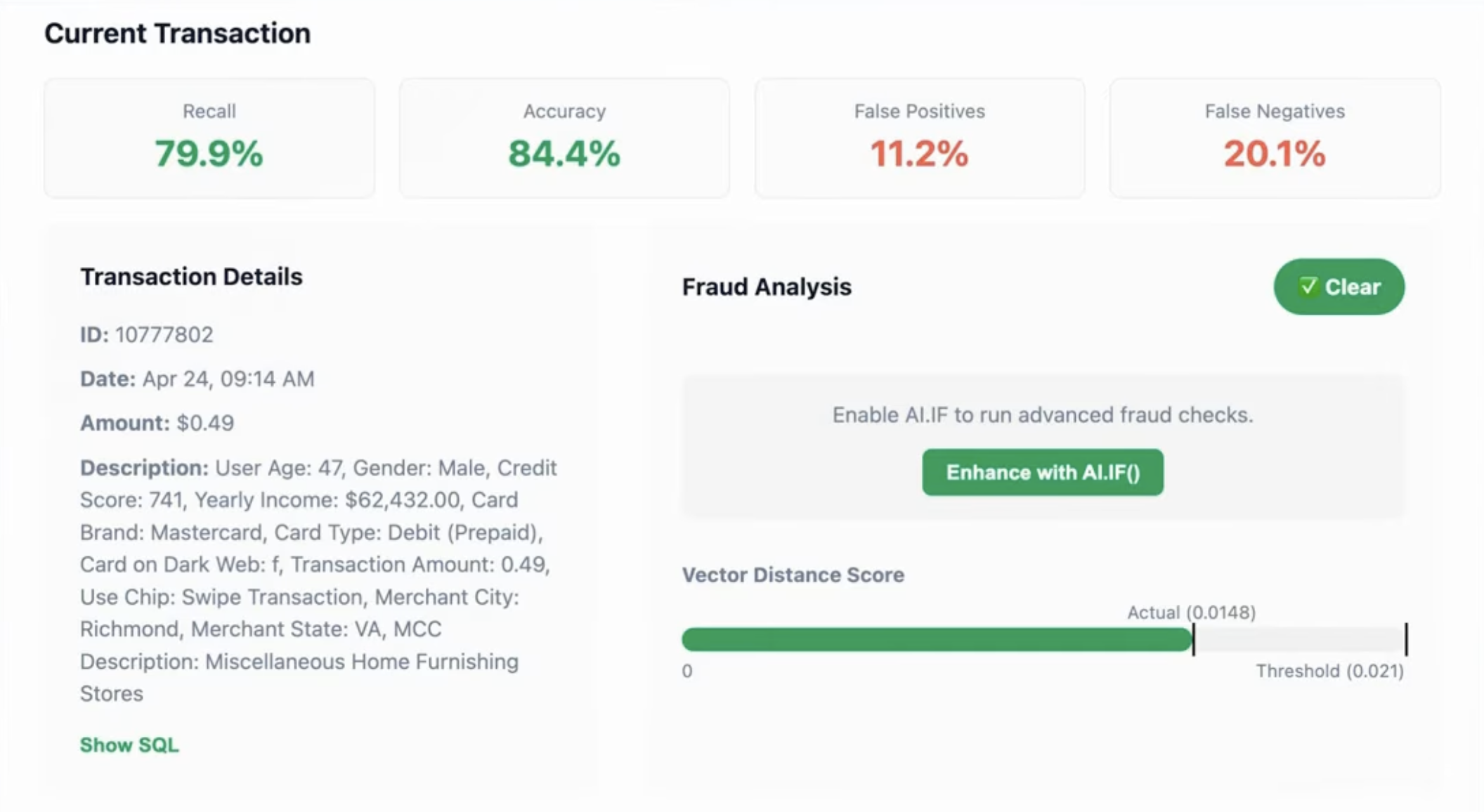Click the Transaction Details heading
This screenshot has height=812, width=1484.
pyautogui.click(x=191, y=277)
